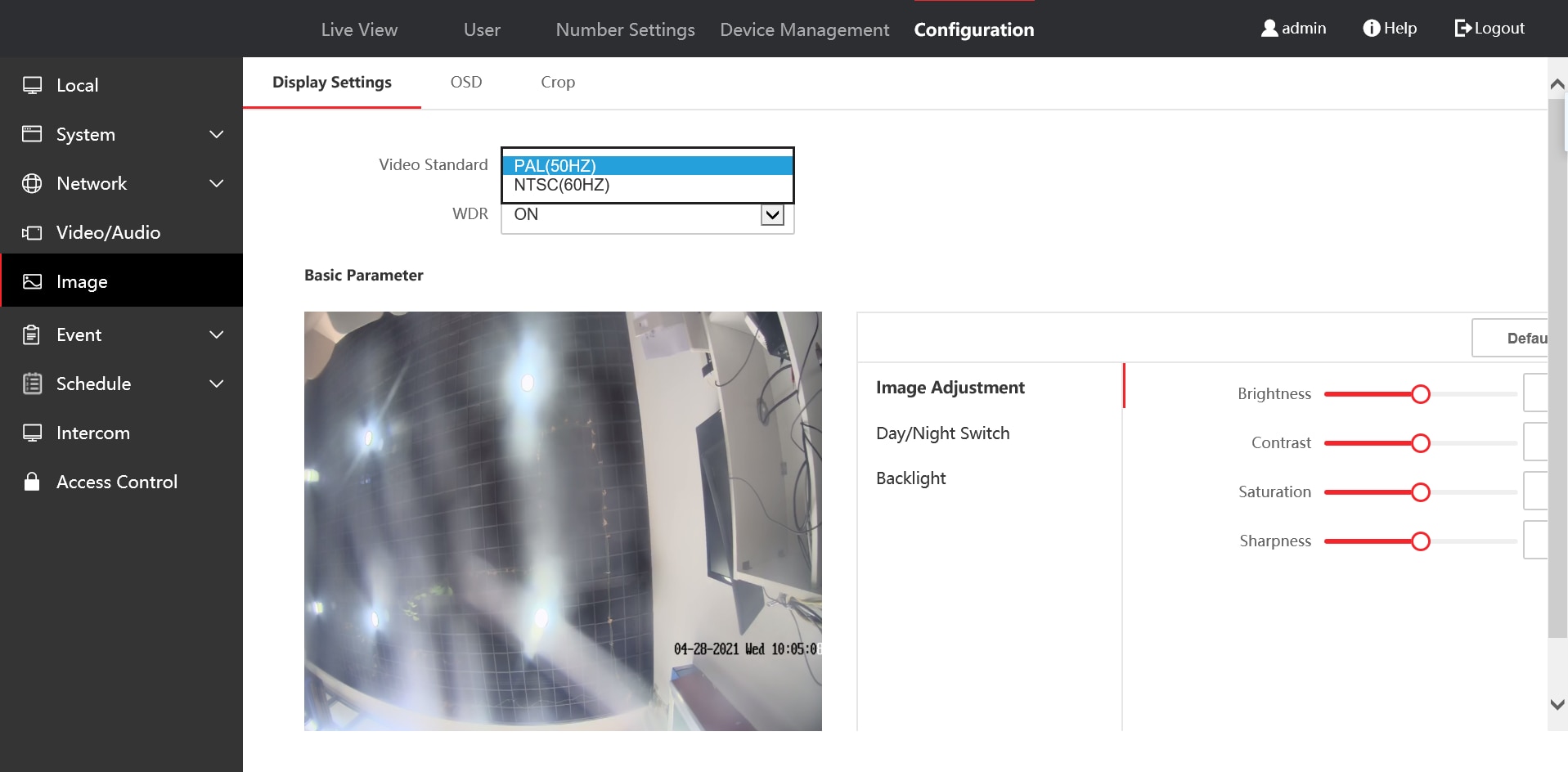The image size is (1568, 772).
Task: Click the Brightness slider handle
Action: (x=1421, y=394)
